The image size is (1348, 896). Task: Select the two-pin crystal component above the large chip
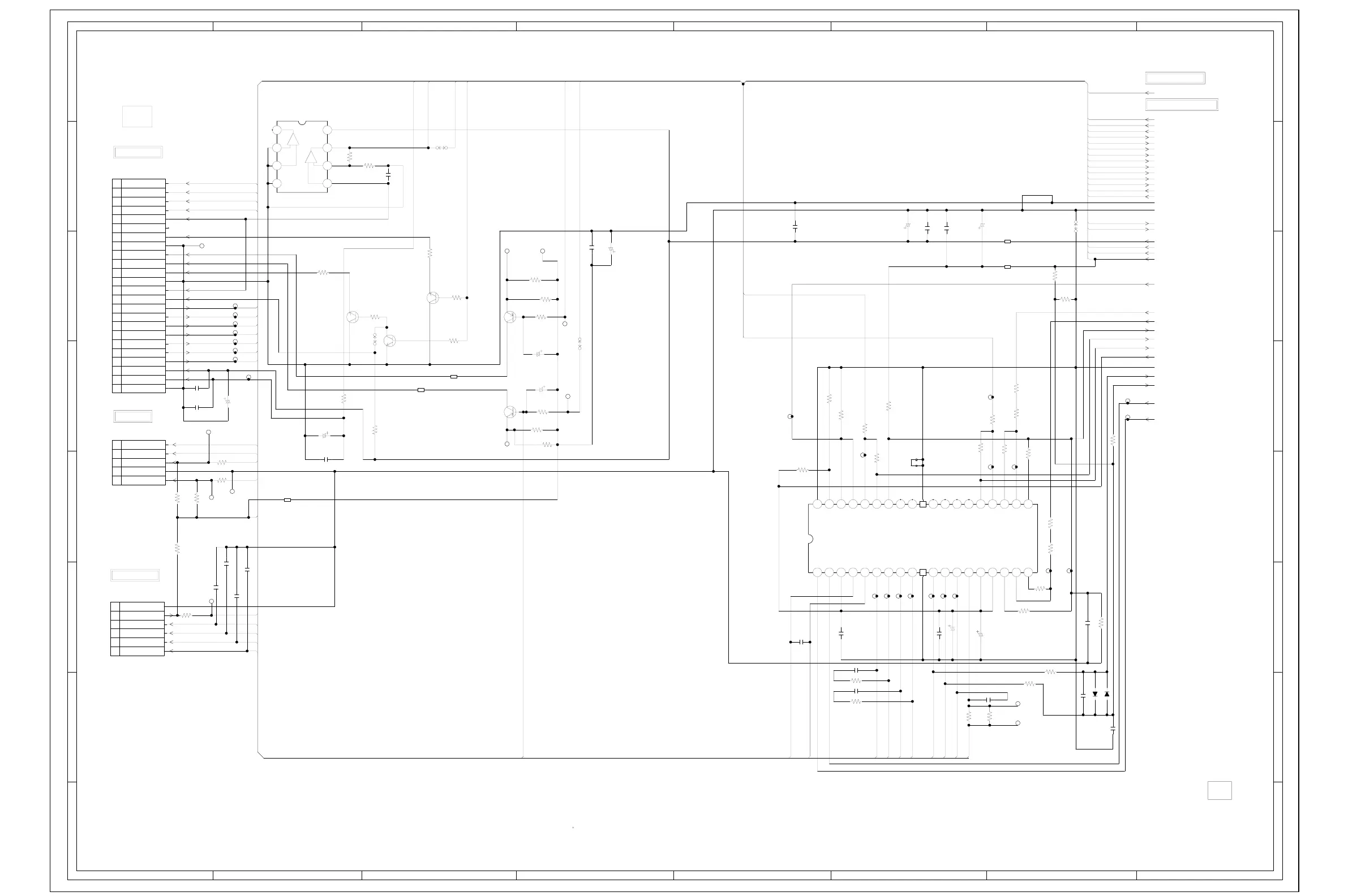916,462
